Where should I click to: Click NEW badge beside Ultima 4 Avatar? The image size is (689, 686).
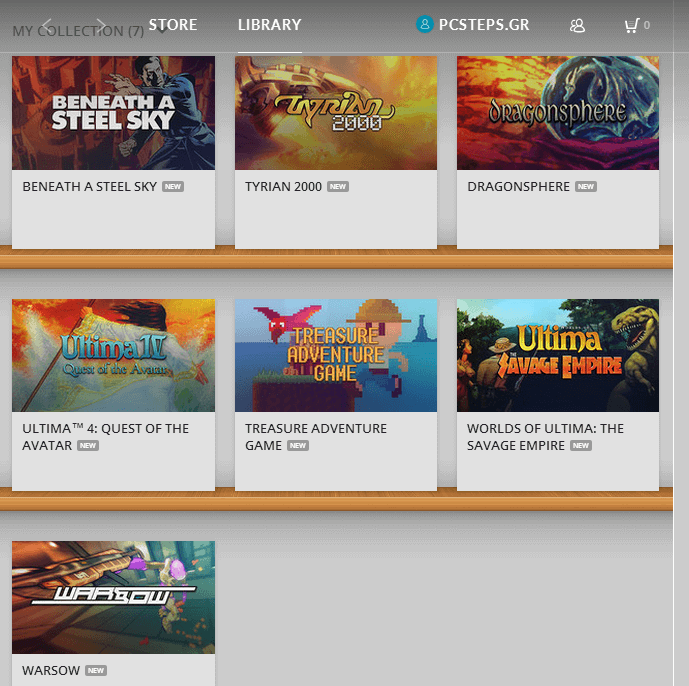point(88,446)
